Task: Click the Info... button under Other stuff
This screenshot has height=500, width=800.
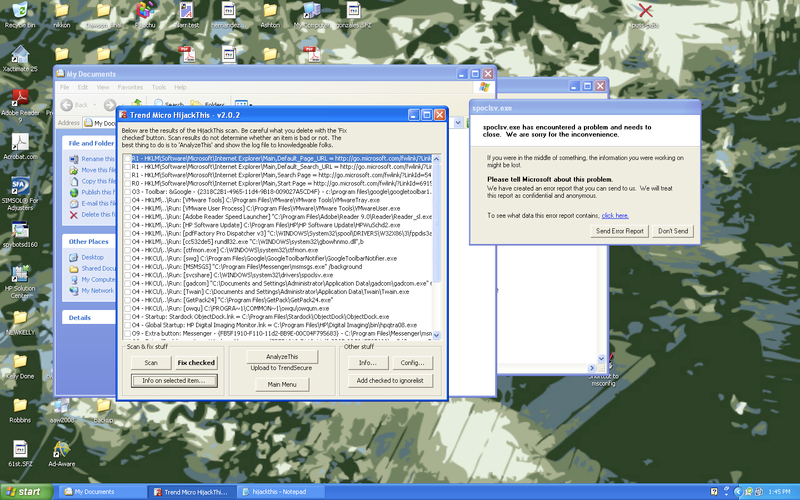Action: (368, 363)
